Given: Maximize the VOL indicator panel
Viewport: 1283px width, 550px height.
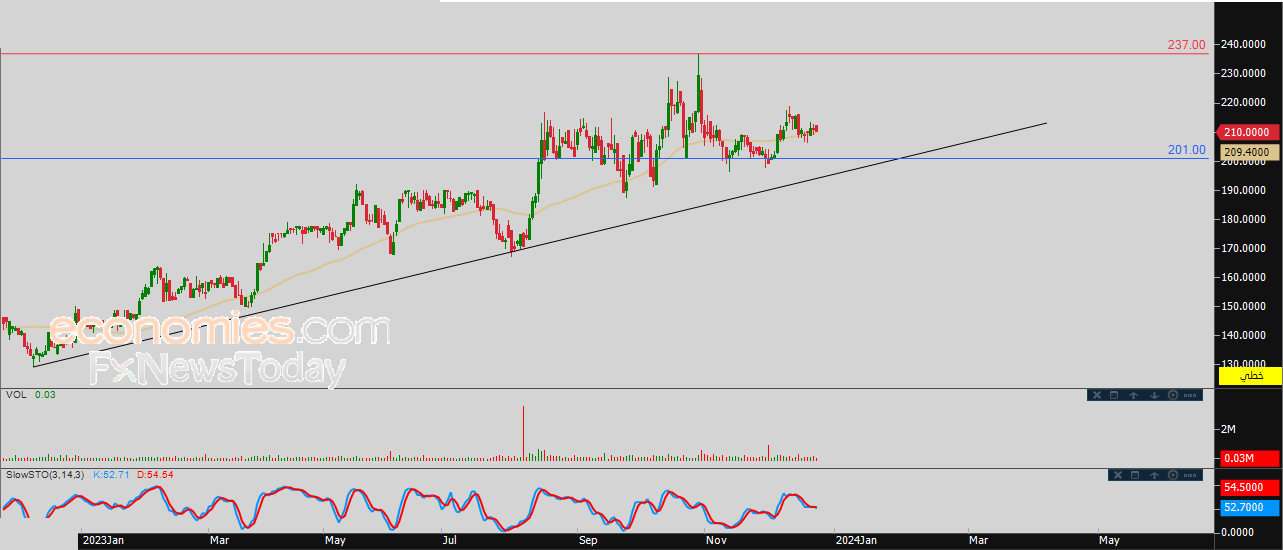Looking at the screenshot, I should point(1114,395).
